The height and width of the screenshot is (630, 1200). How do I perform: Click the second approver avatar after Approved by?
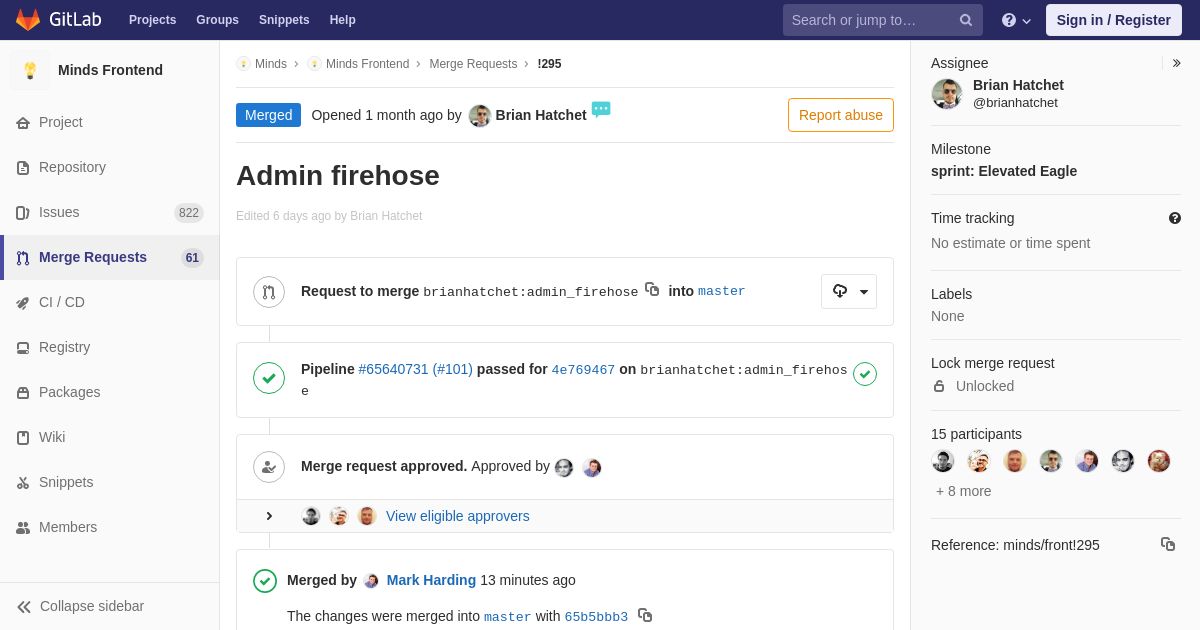point(592,468)
